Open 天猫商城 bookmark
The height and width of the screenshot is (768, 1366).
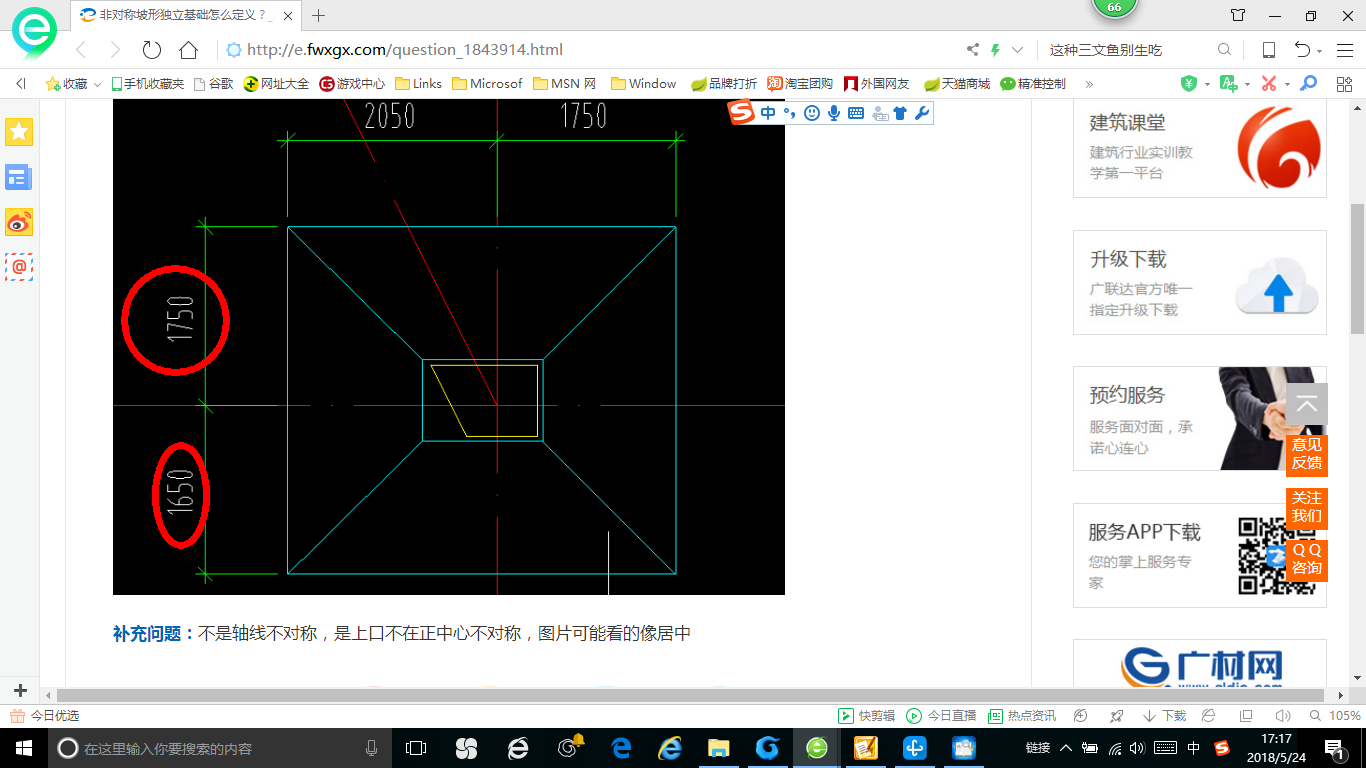(x=957, y=84)
